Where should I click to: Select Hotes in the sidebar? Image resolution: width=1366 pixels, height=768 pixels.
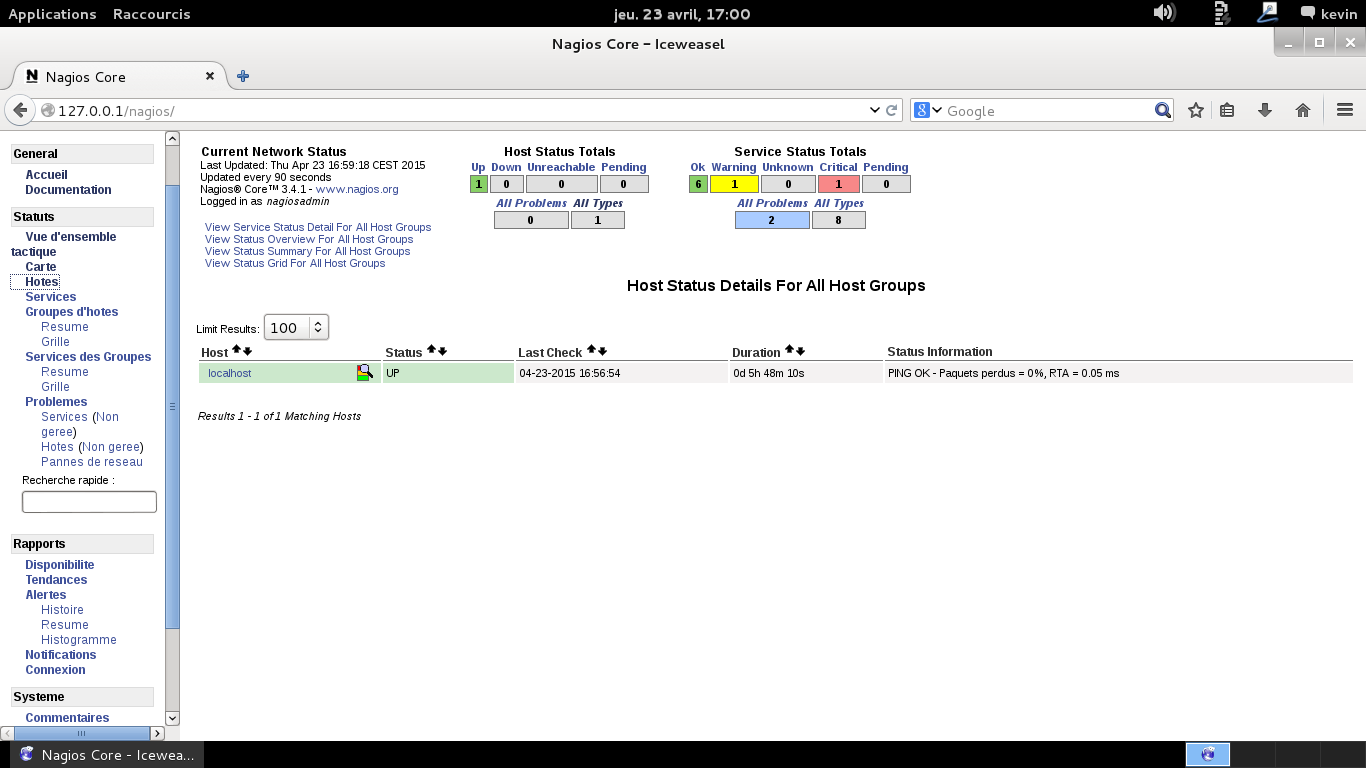[42, 282]
